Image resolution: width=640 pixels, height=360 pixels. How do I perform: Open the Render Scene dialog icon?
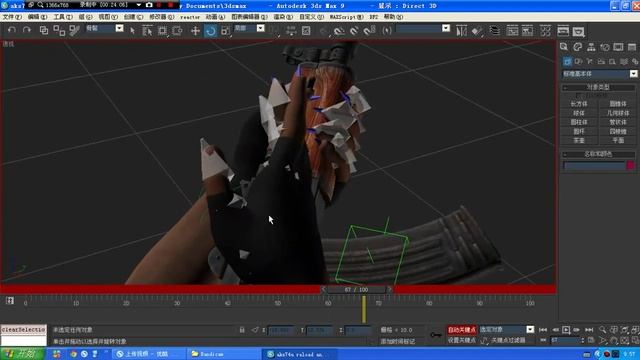pyautogui.click(x=563, y=31)
